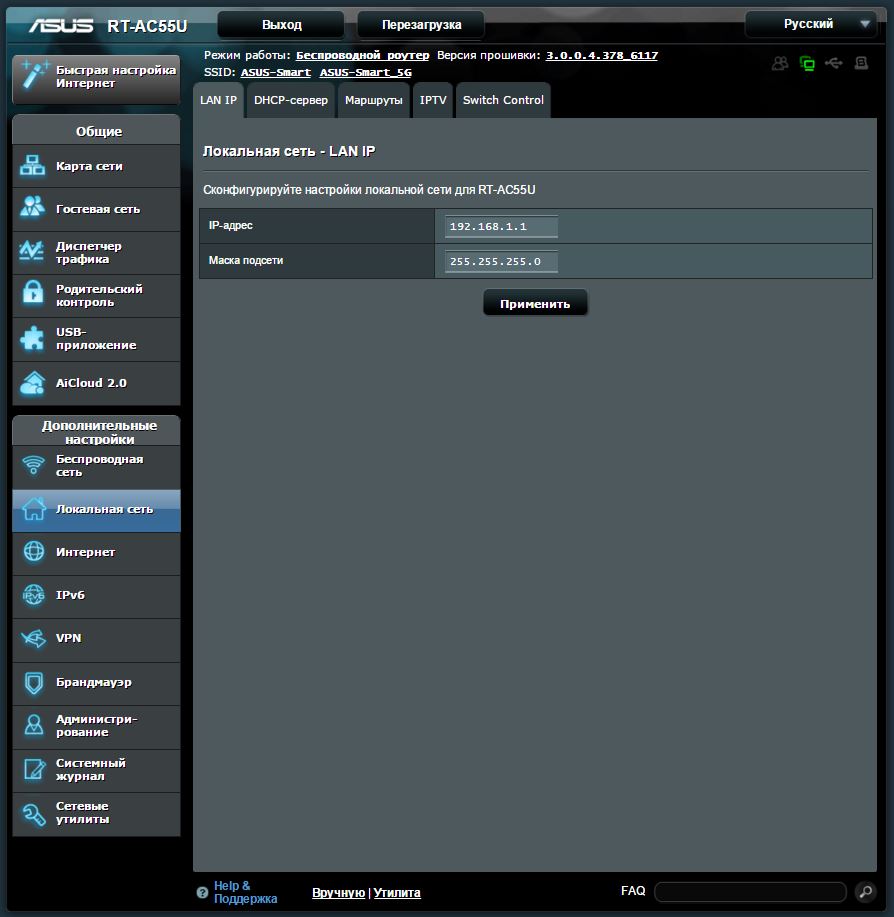Screen dimensions: 894x917
Task: Click the firmware version 3.0.0.4.378_6117 link
Action: [602, 56]
